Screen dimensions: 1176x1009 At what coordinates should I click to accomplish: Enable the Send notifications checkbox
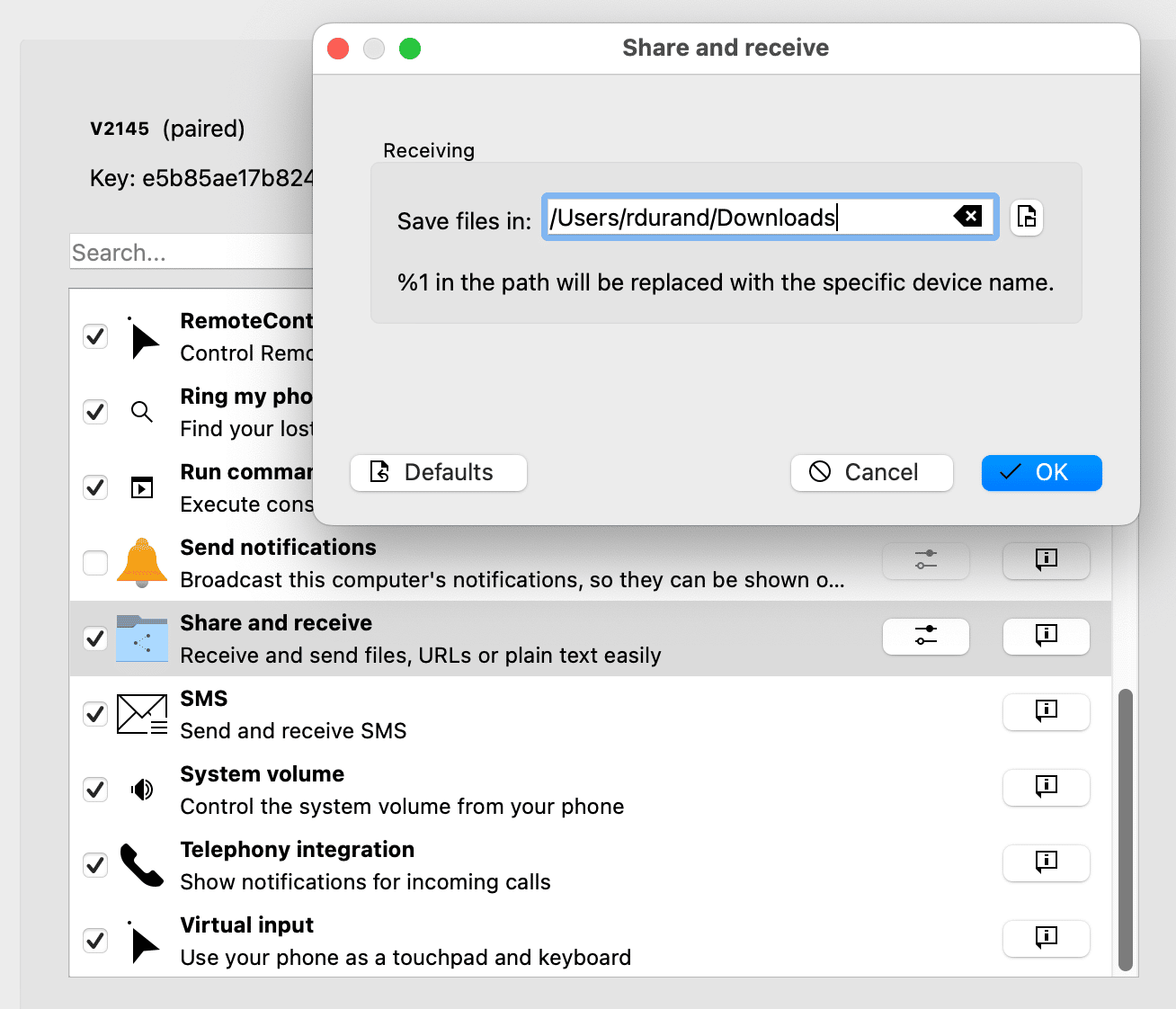click(x=95, y=563)
